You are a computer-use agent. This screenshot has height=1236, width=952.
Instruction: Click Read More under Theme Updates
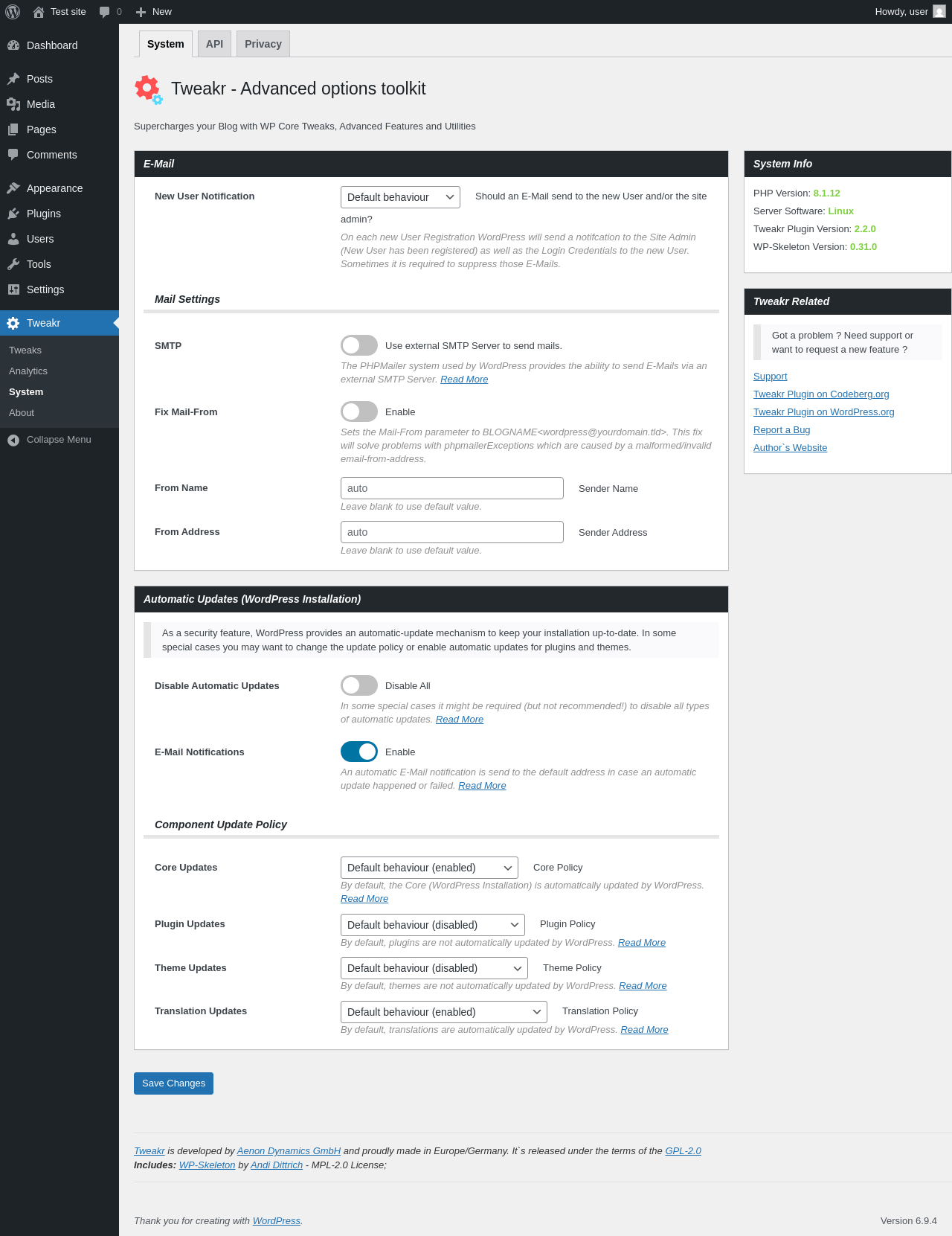pos(643,986)
